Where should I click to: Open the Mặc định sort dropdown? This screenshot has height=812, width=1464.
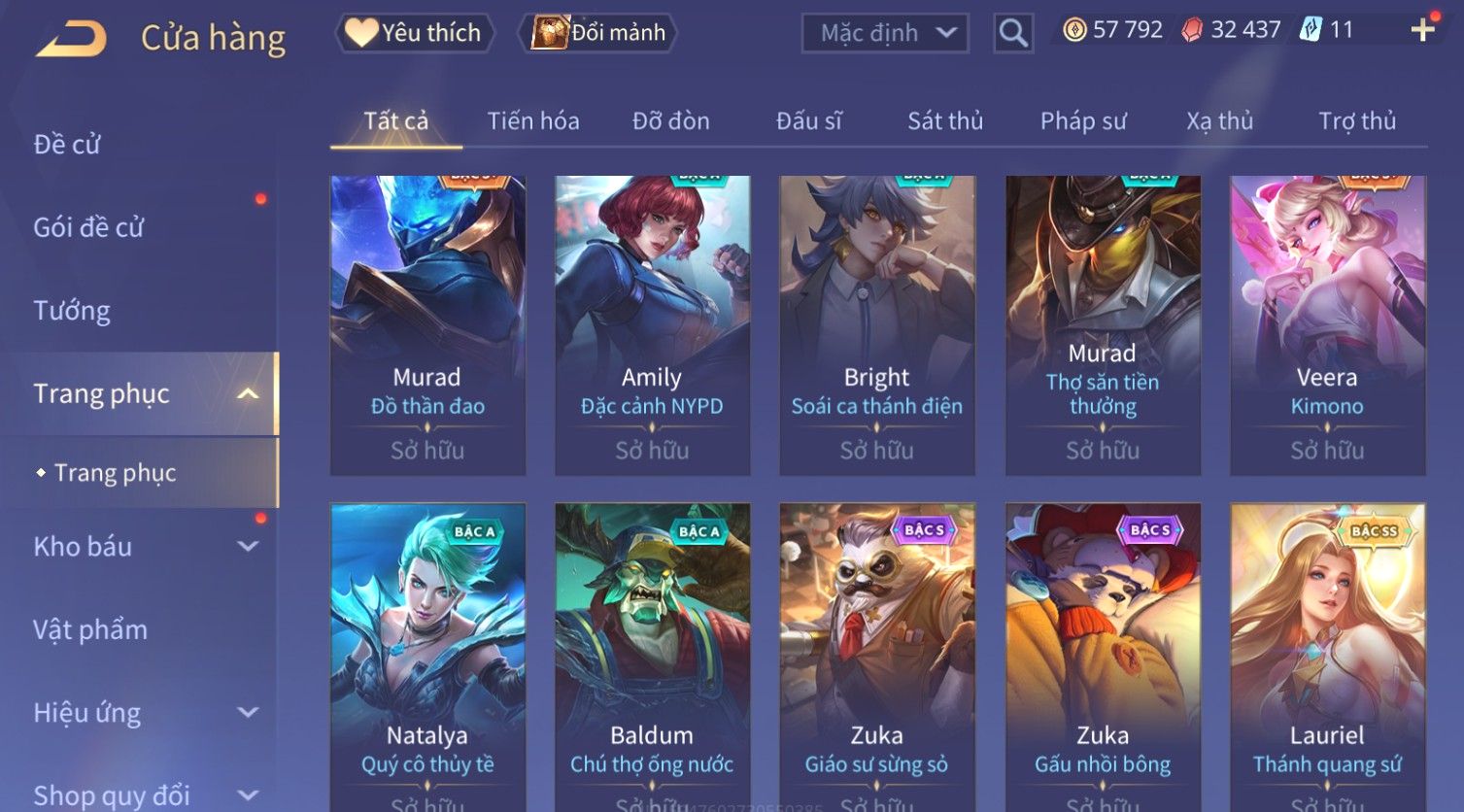coord(885,33)
